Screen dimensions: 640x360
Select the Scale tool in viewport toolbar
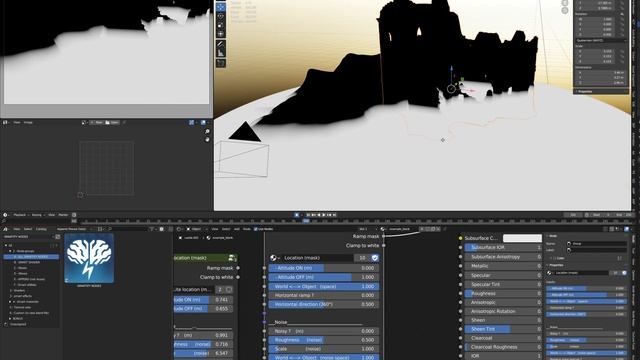pyautogui.click(x=221, y=25)
